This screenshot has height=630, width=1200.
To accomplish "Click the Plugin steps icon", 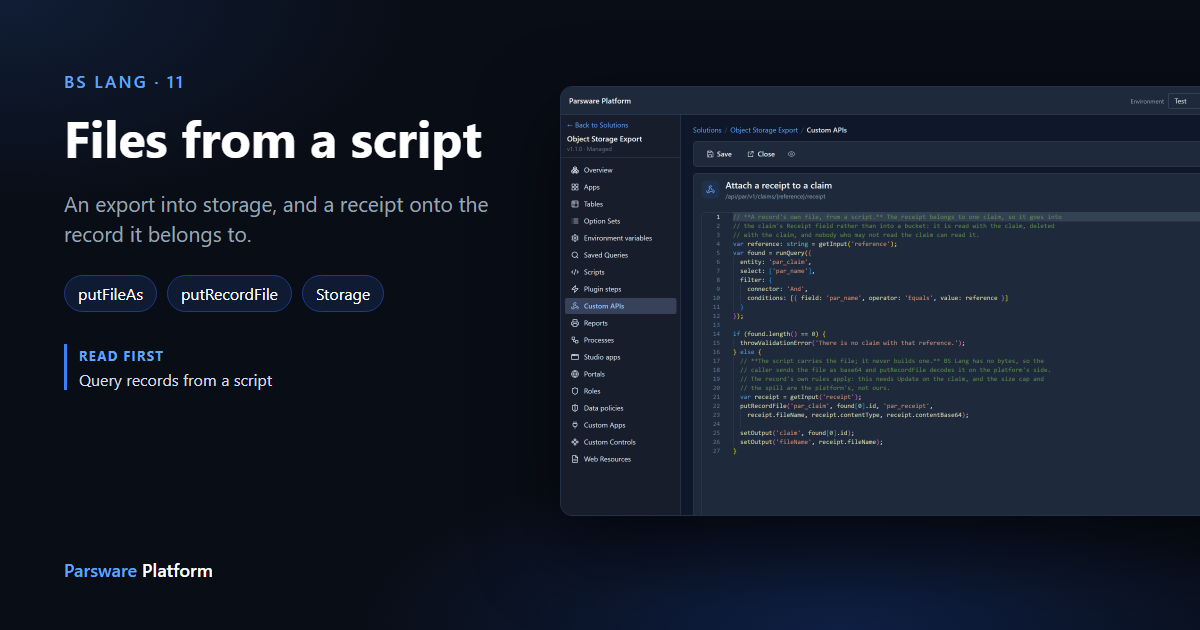I will pyautogui.click(x=574, y=289).
